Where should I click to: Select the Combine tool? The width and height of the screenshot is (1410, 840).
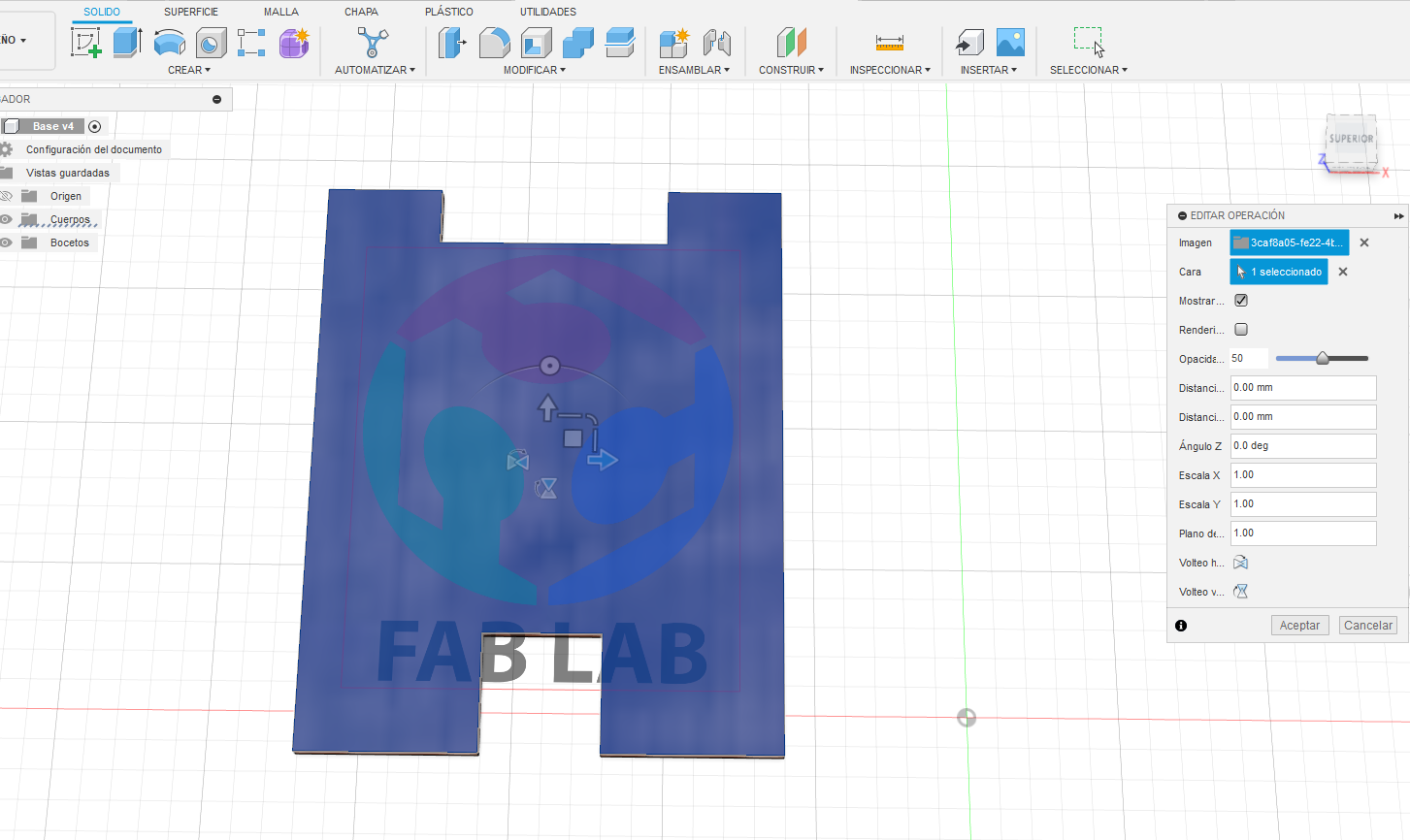tap(577, 43)
